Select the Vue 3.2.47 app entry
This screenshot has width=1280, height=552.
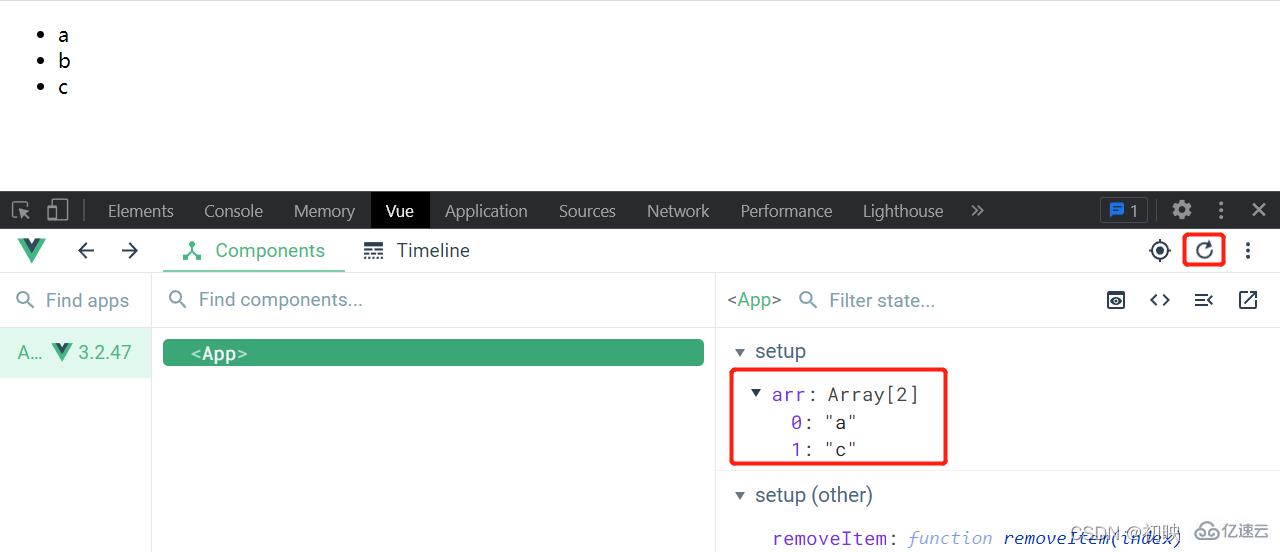coord(75,352)
